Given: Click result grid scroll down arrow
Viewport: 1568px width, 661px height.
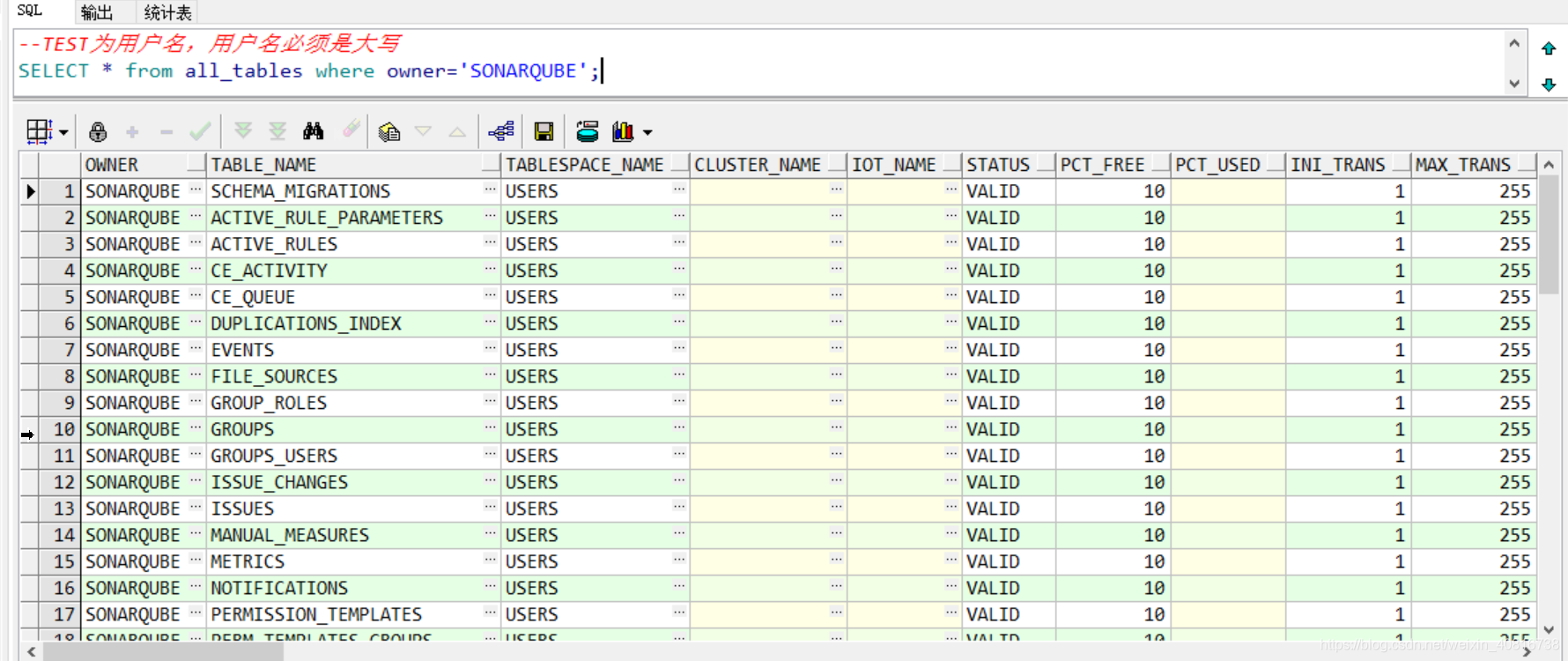Looking at the screenshot, I should point(1550,629).
